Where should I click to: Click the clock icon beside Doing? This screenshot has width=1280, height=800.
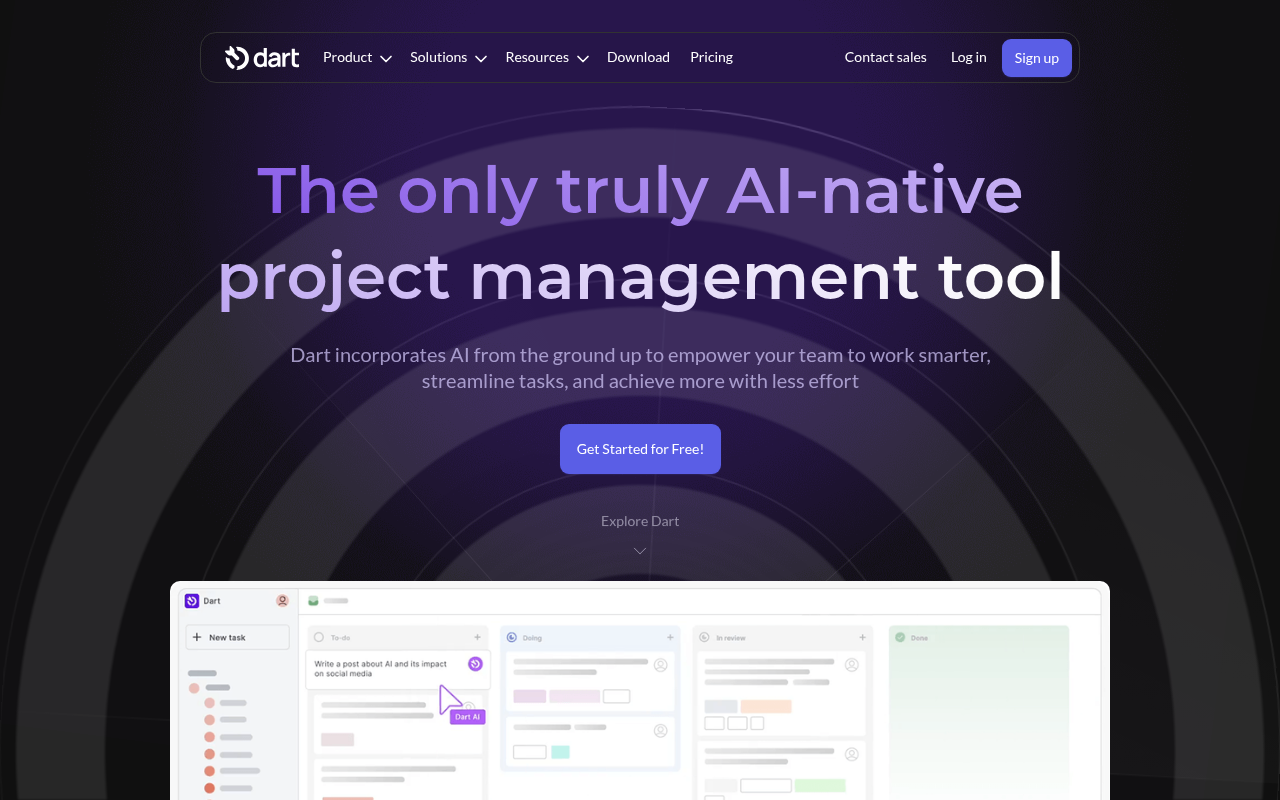[x=510, y=637]
